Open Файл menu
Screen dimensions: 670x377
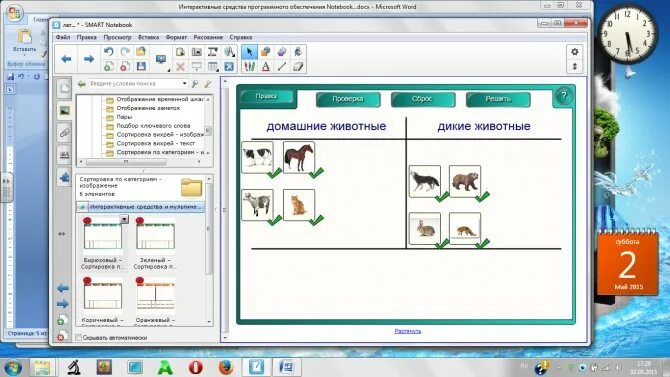tap(63, 37)
